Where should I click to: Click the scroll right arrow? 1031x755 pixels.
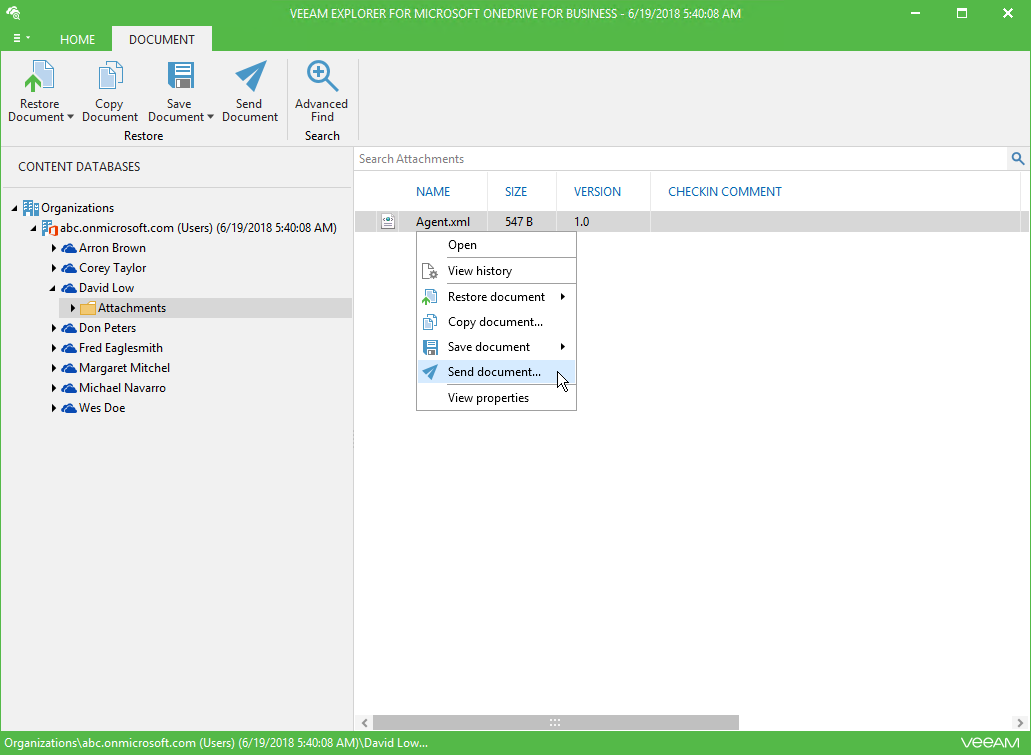pyautogui.click(x=1020, y=722)
